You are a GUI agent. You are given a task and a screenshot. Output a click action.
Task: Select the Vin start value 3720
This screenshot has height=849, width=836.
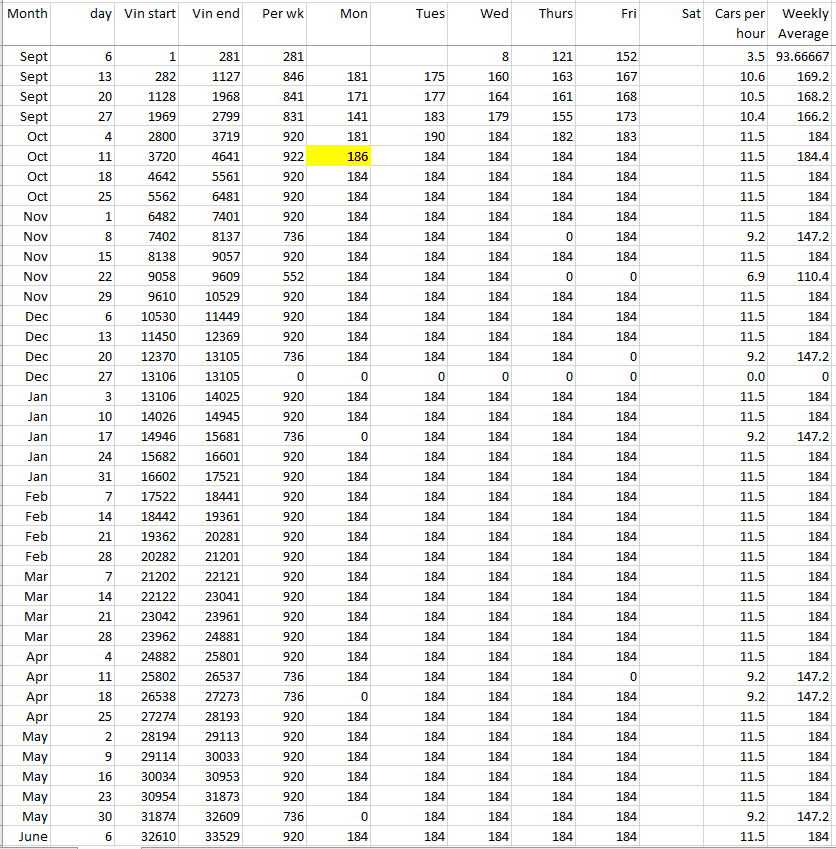(x=149, y=156)
